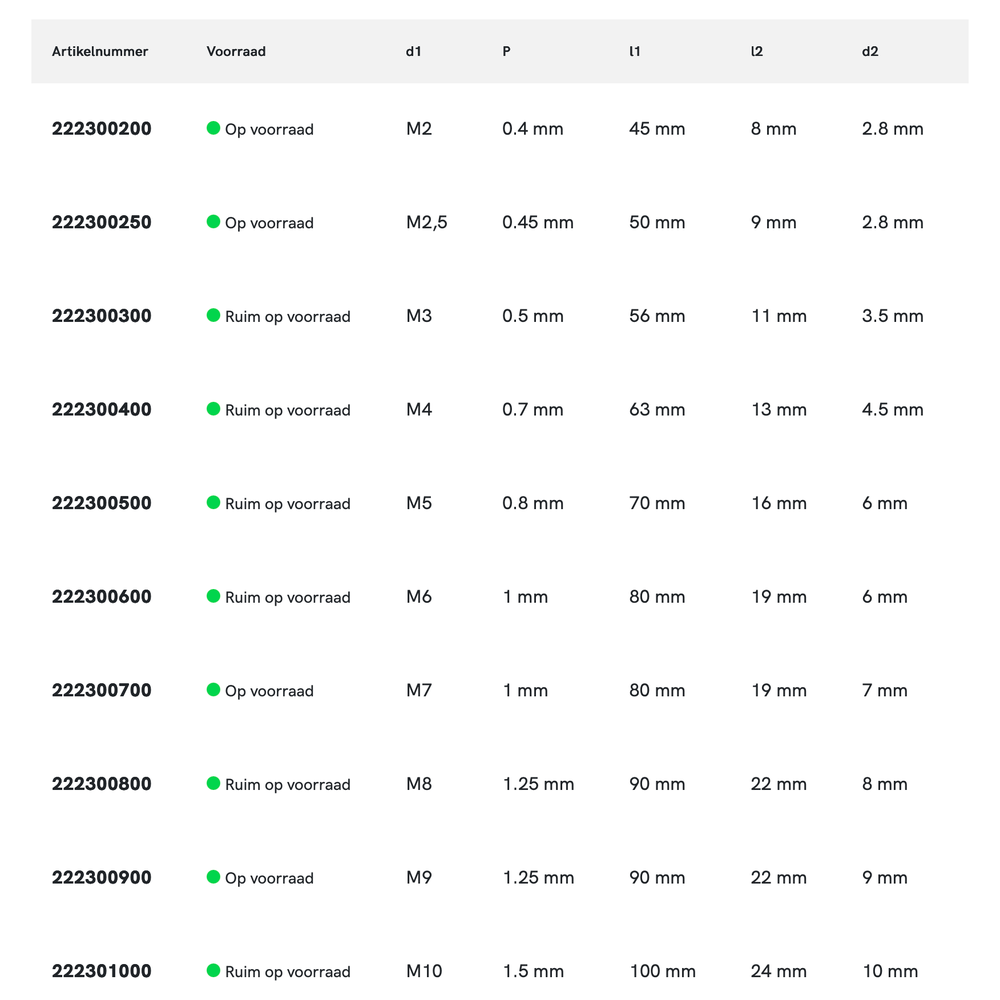This screenshot has width=1000, height=1000.
Task: Click the green status dot for 222301000
Action: point(213,970)
